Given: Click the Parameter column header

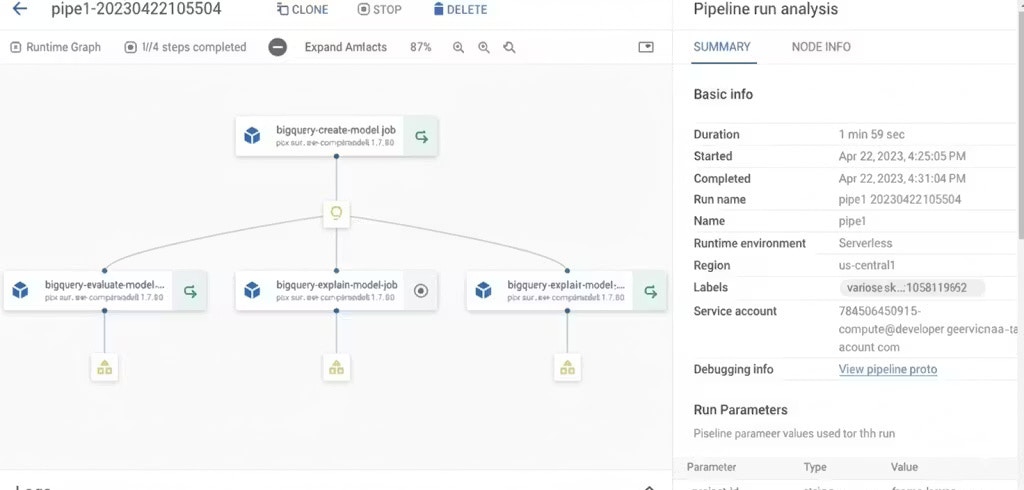Looking at the screenshot, I should (x=711, y=467).
